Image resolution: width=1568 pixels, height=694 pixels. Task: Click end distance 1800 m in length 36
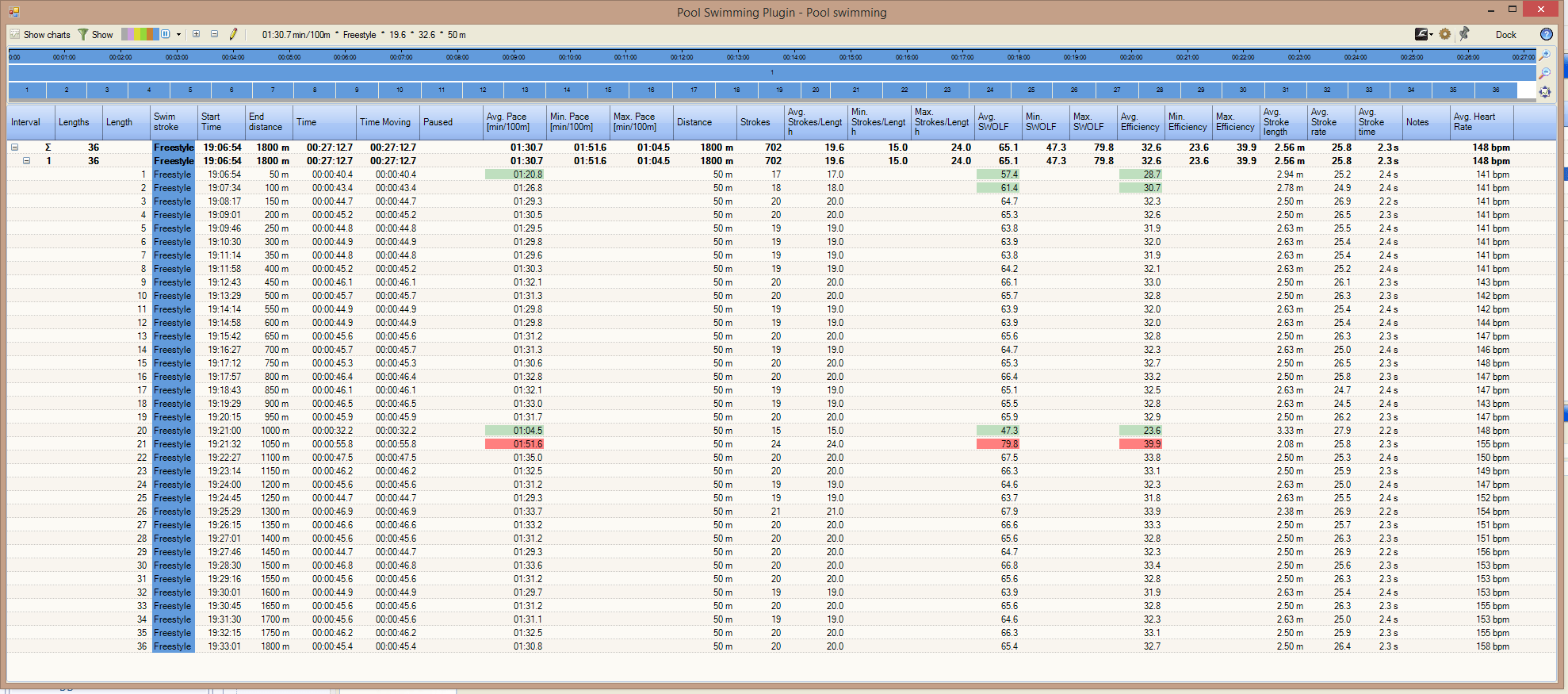click(275, 646)
